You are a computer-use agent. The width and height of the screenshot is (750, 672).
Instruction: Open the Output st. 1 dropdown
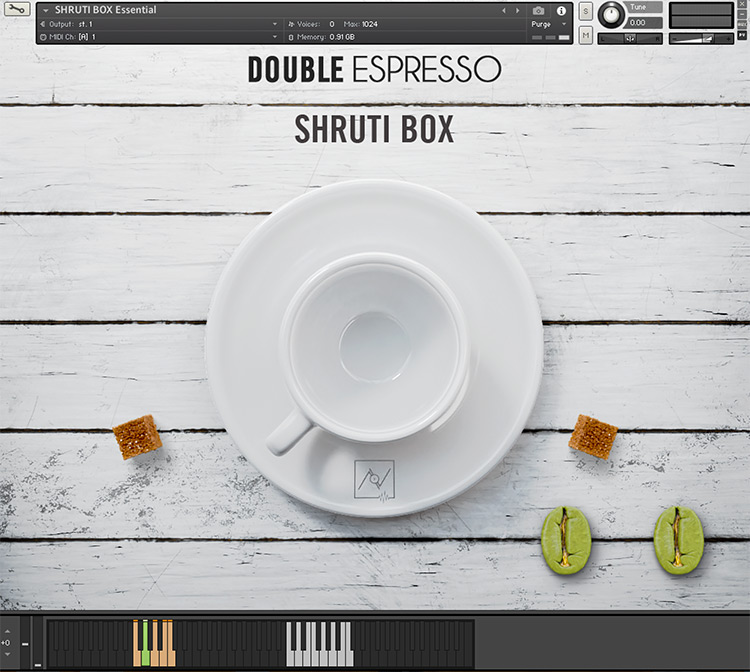click(x=275, y=24)
